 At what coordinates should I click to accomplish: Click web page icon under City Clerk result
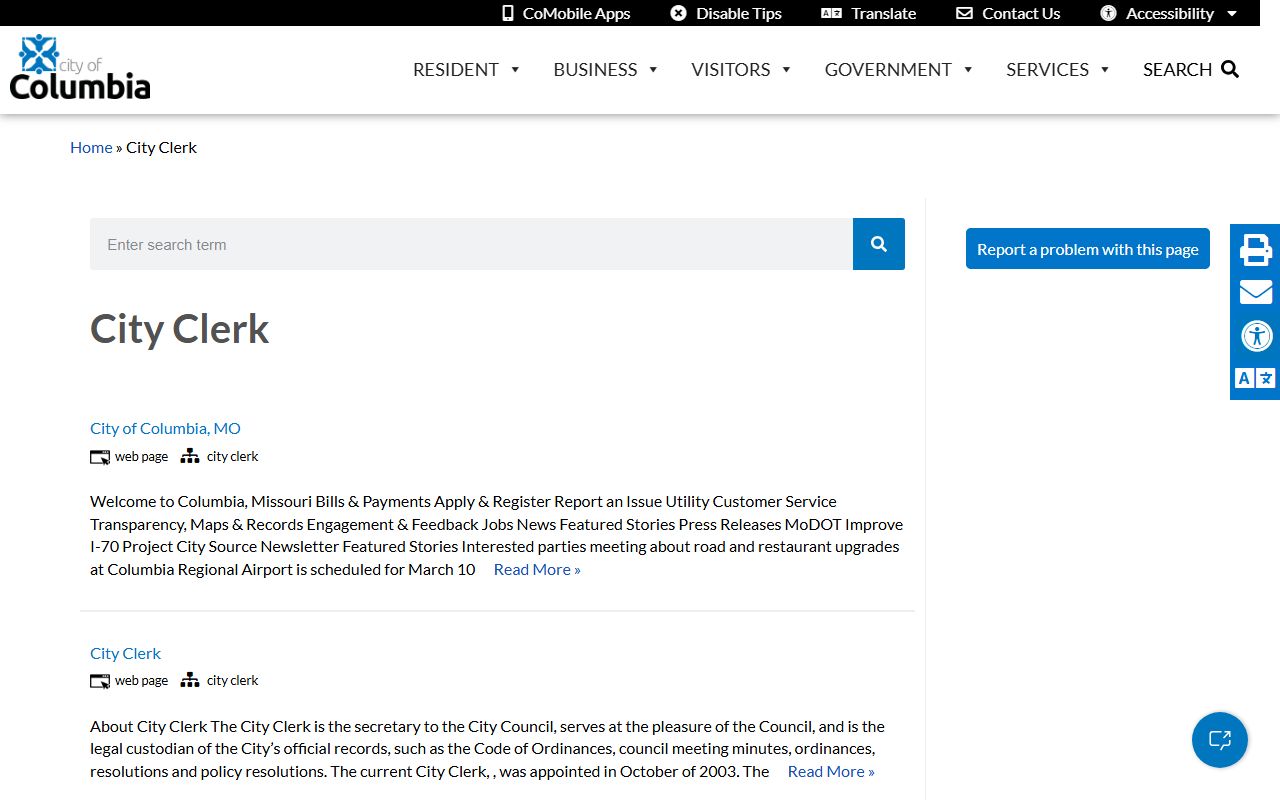click(x=100, y=681)
